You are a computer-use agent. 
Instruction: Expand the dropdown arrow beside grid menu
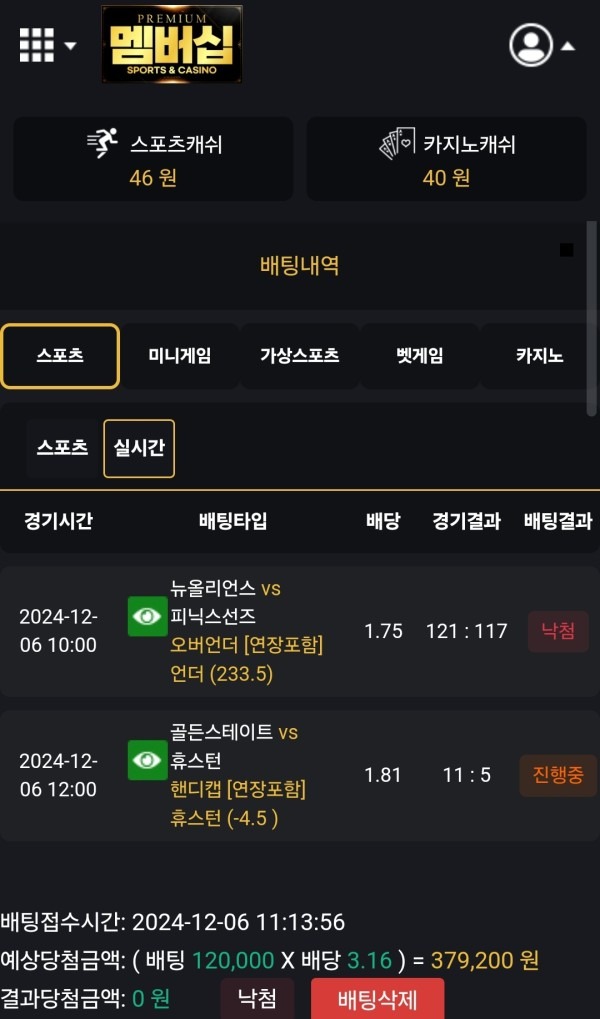point(68,47)
